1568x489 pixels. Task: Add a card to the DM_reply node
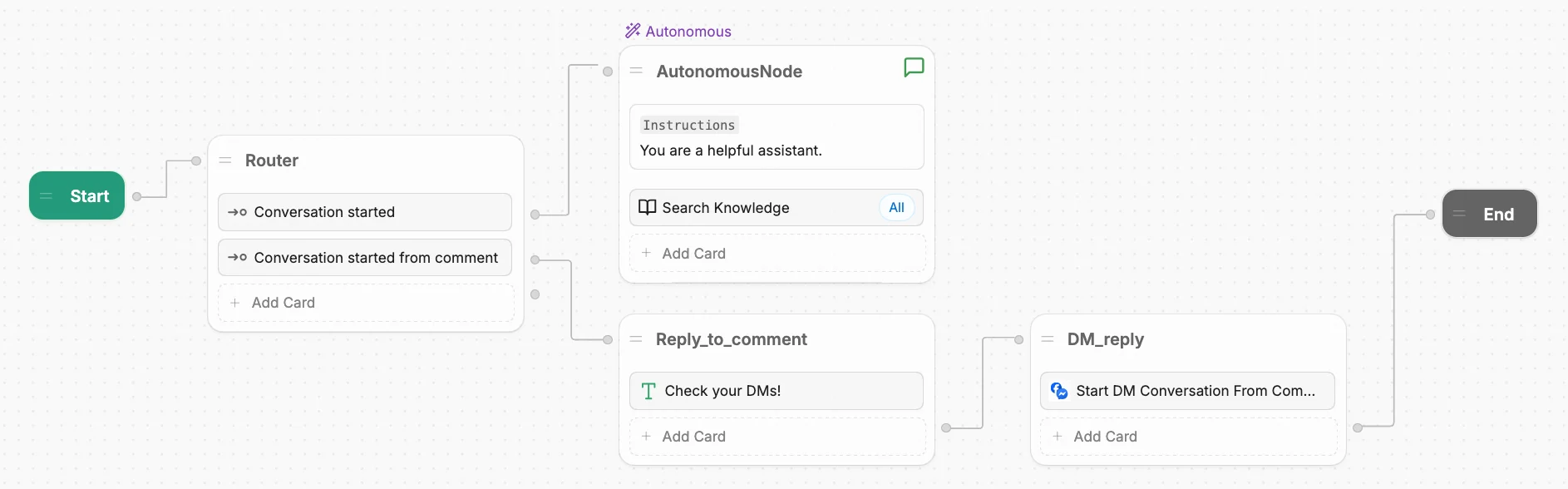click(x=1188, y=436)
